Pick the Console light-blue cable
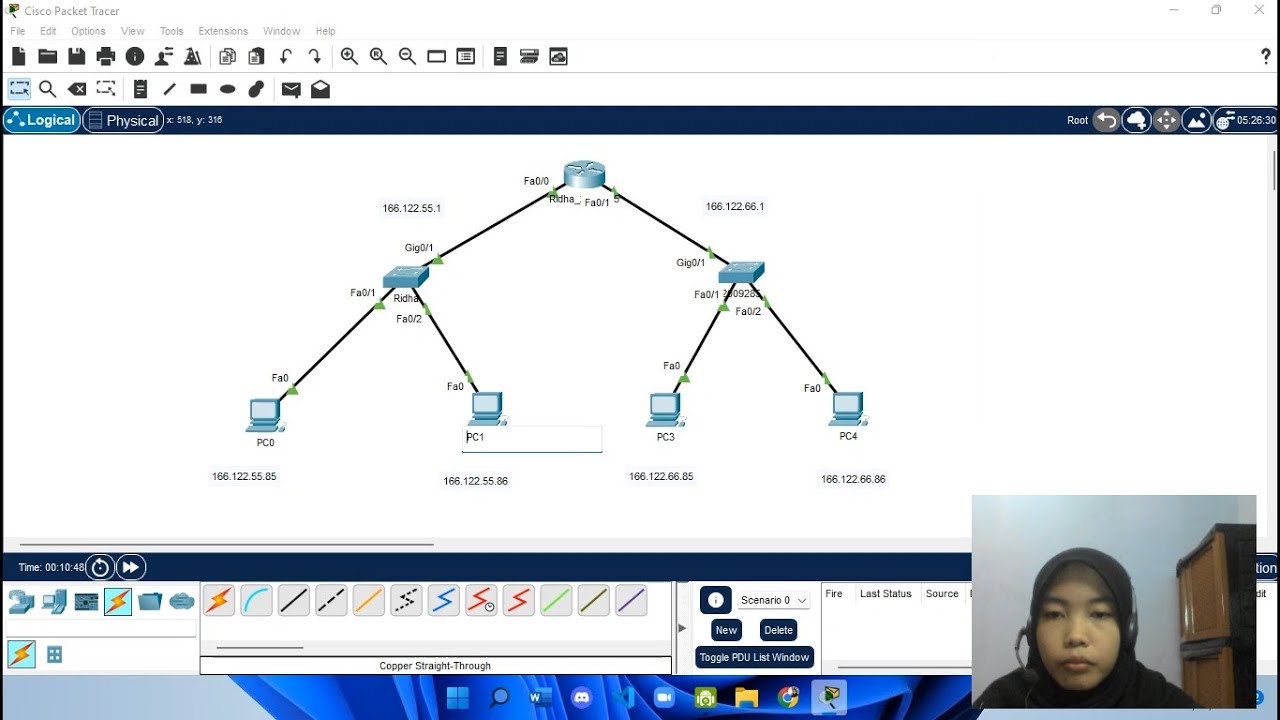Image resolution: width=1280 pixels, height=720 pixels. tap(256, 600)
